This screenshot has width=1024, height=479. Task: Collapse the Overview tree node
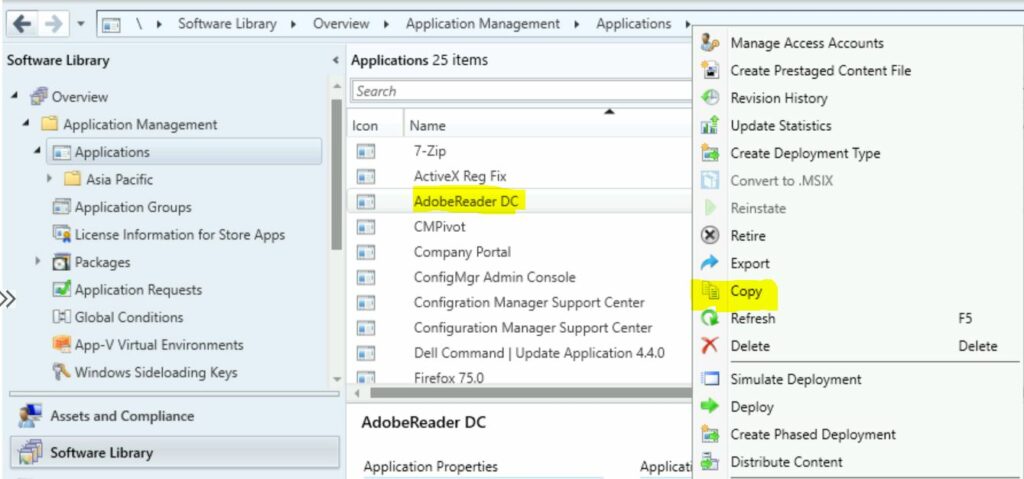point(14,96)
